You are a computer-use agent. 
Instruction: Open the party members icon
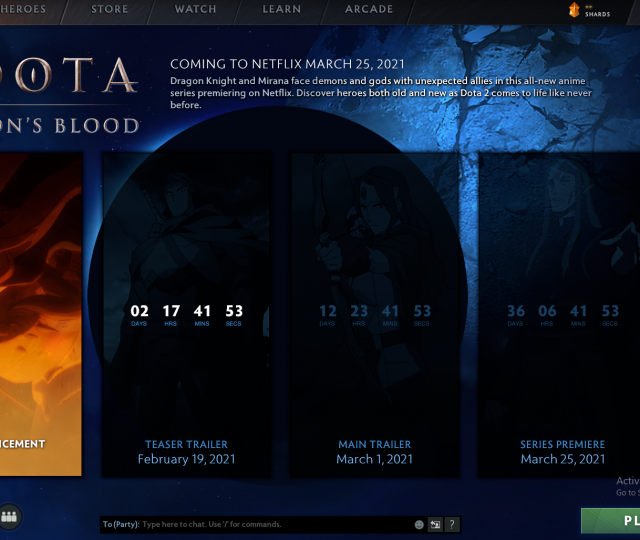(10, 517)
